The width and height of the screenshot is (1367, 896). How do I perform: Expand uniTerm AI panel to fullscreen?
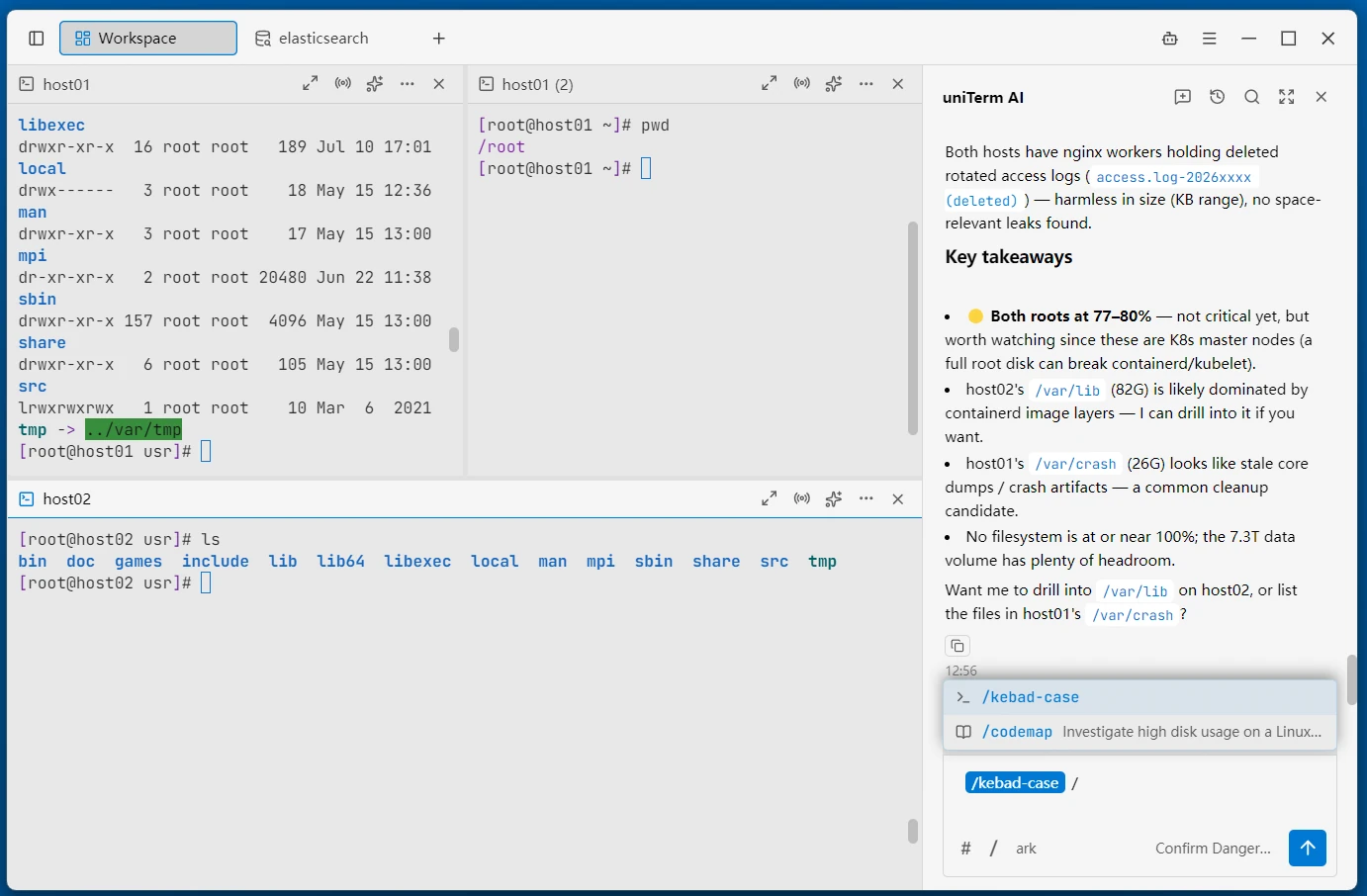pos(1287,97)
